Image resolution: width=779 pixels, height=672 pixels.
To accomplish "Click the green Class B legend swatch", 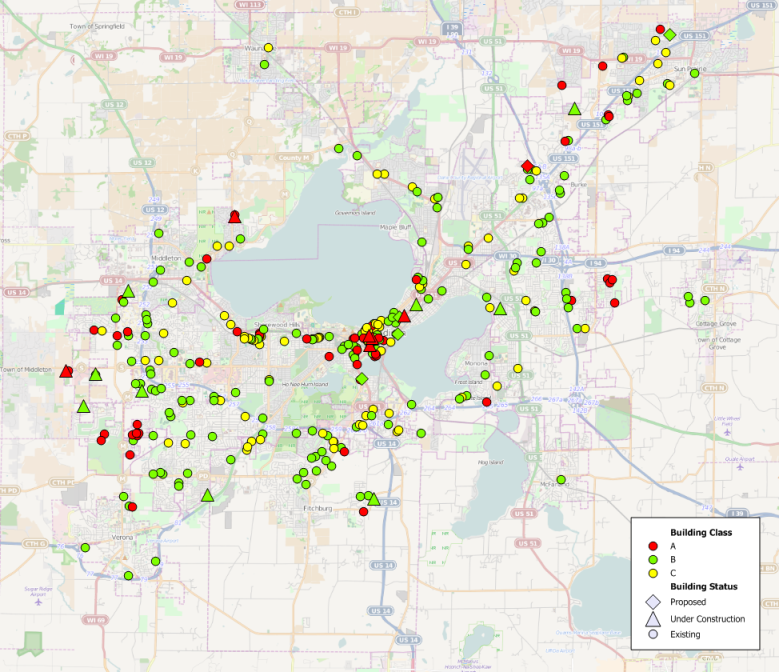I will [652, 560].
